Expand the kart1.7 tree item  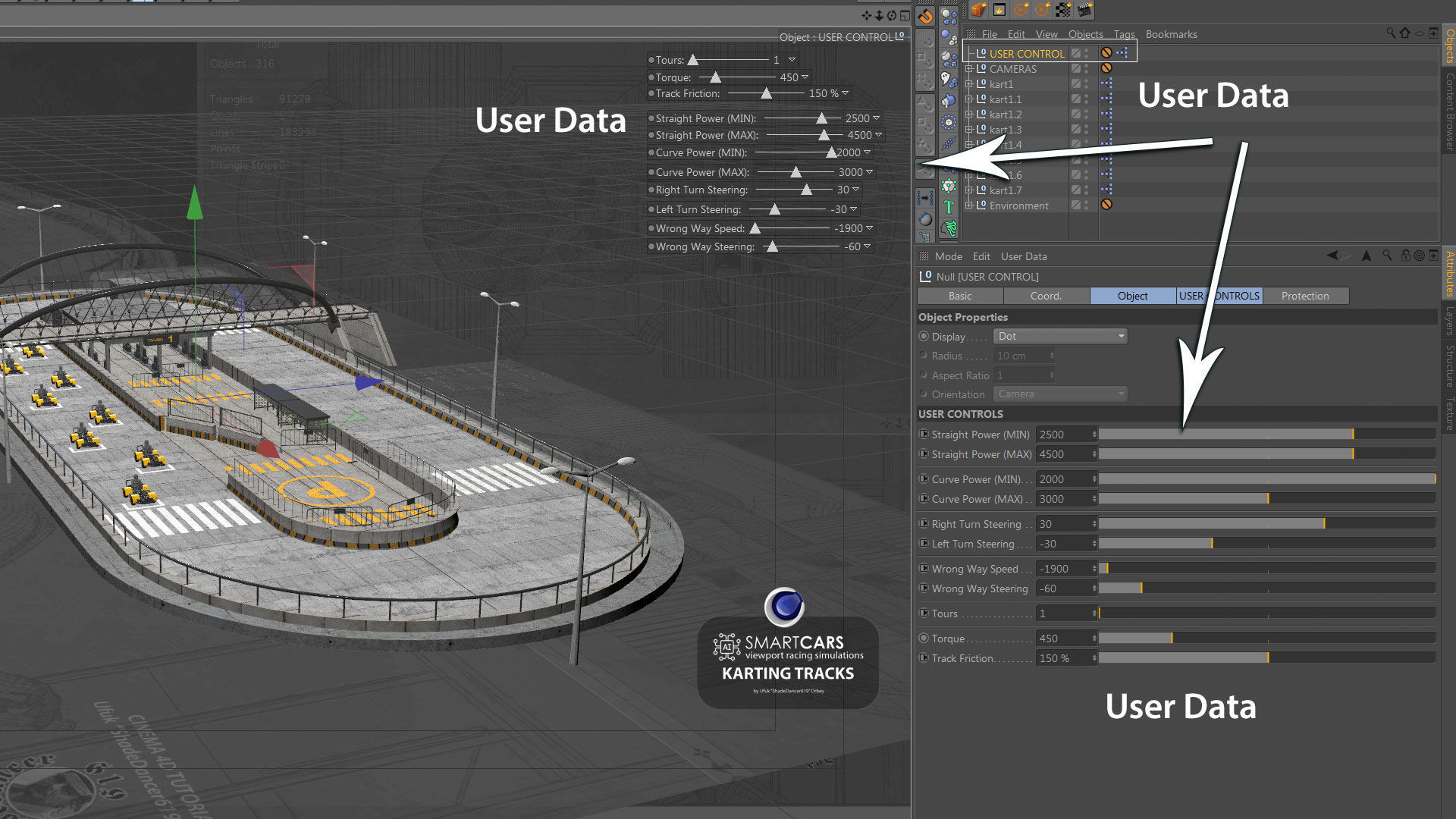pos(968,190)
